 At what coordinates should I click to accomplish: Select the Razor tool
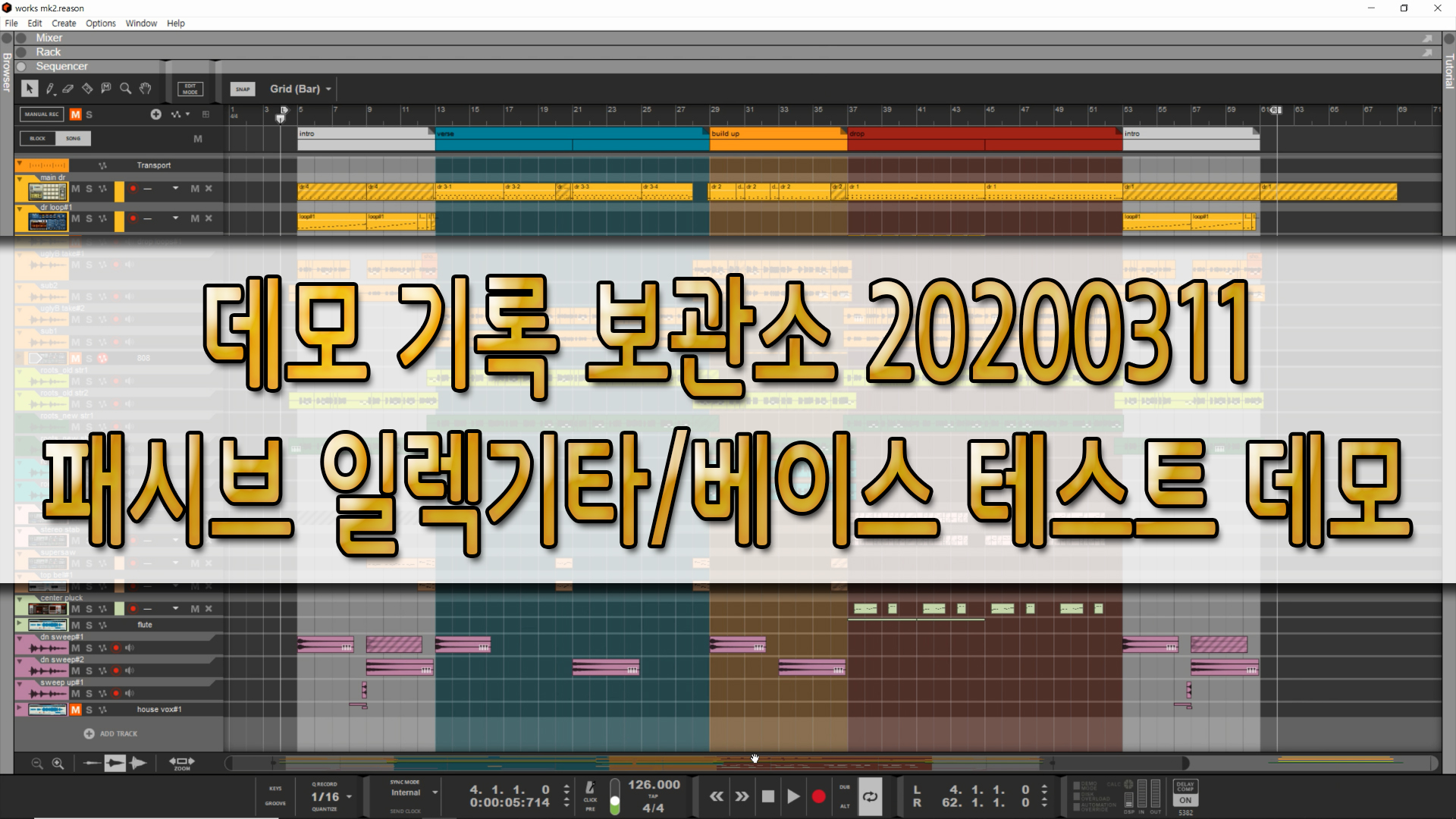pyautogui.click(x=87, y=89)
